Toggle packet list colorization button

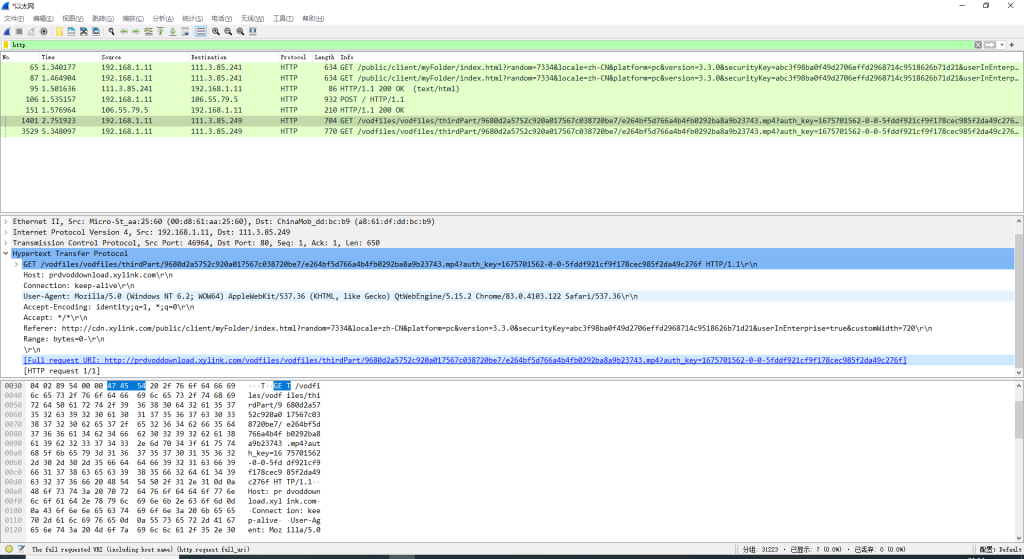point(200,31)
